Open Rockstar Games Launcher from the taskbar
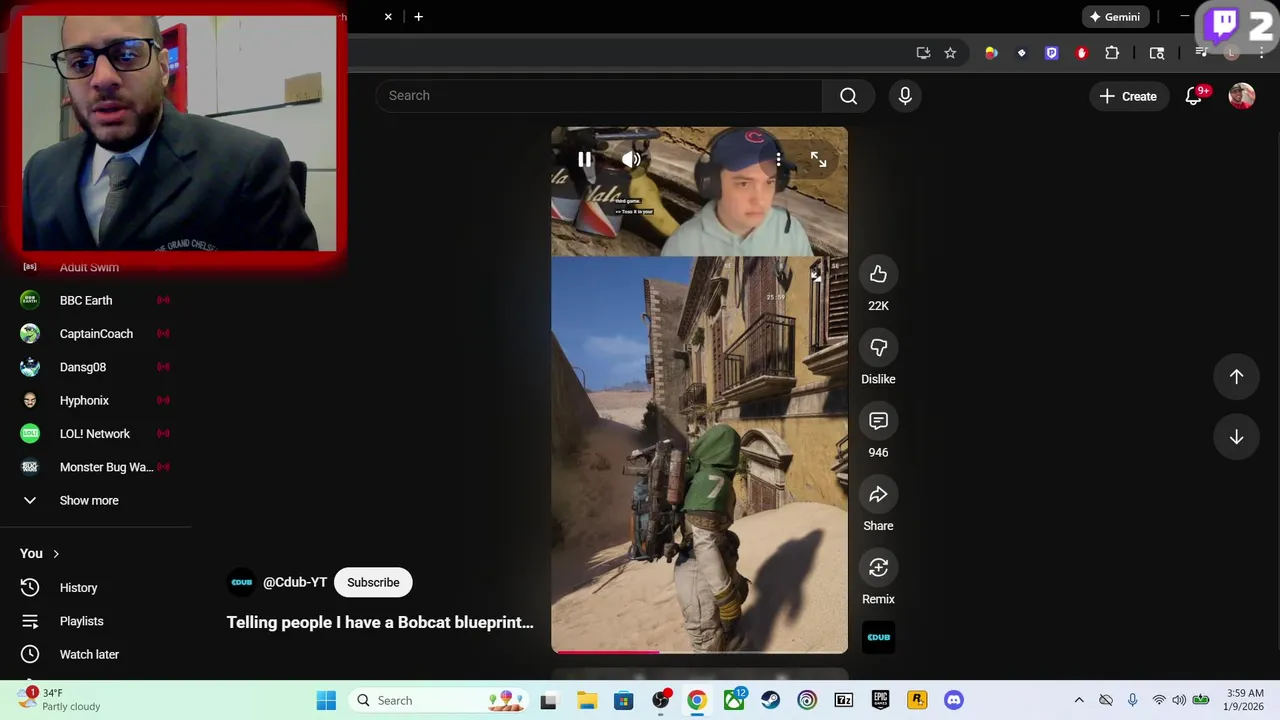 [917, 700]
